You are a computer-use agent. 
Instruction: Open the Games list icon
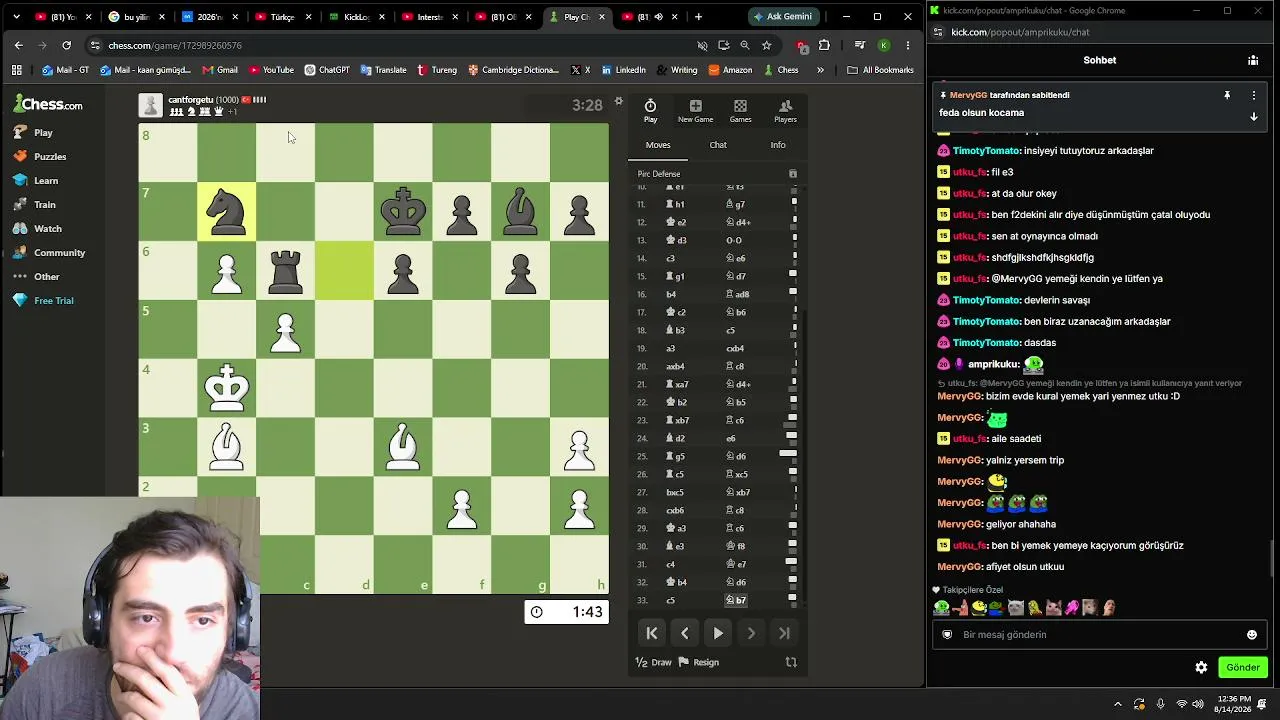click(x=740, y=111)
